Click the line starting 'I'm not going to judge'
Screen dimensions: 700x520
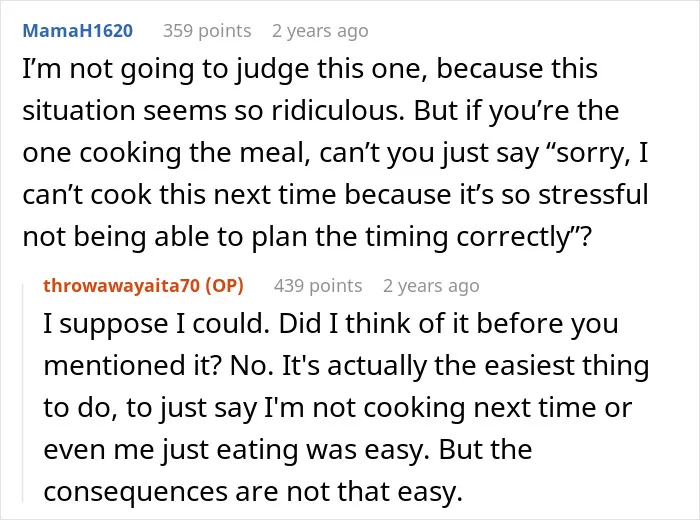tap(310, 70)
